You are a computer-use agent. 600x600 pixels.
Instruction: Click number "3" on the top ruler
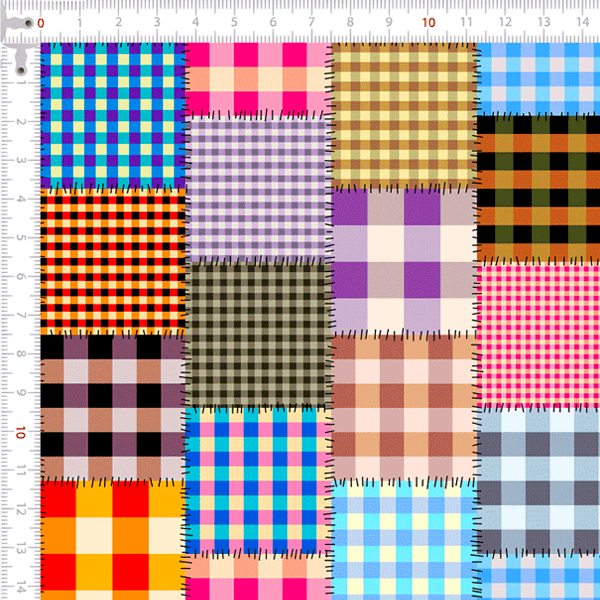click(x=157, y=22)
